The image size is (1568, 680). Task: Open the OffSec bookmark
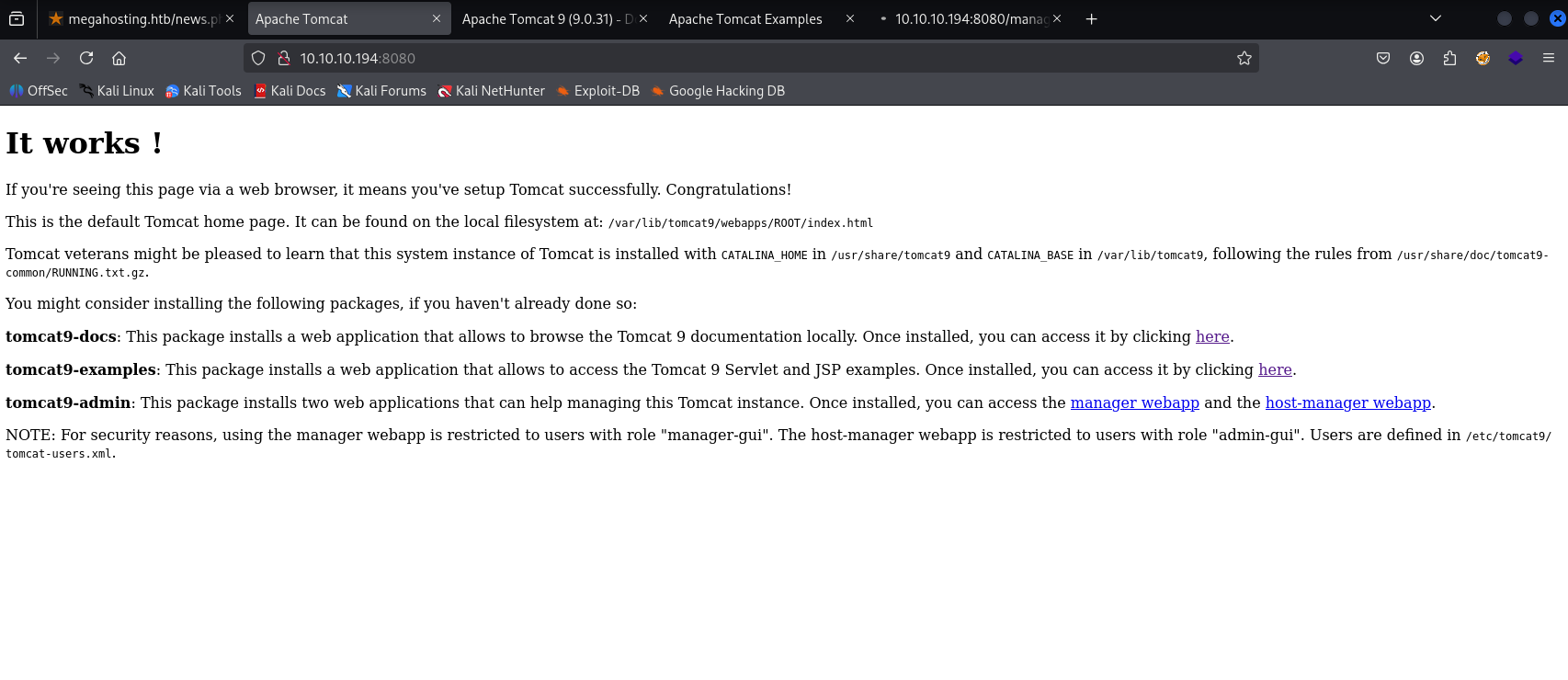pos(39,91)
